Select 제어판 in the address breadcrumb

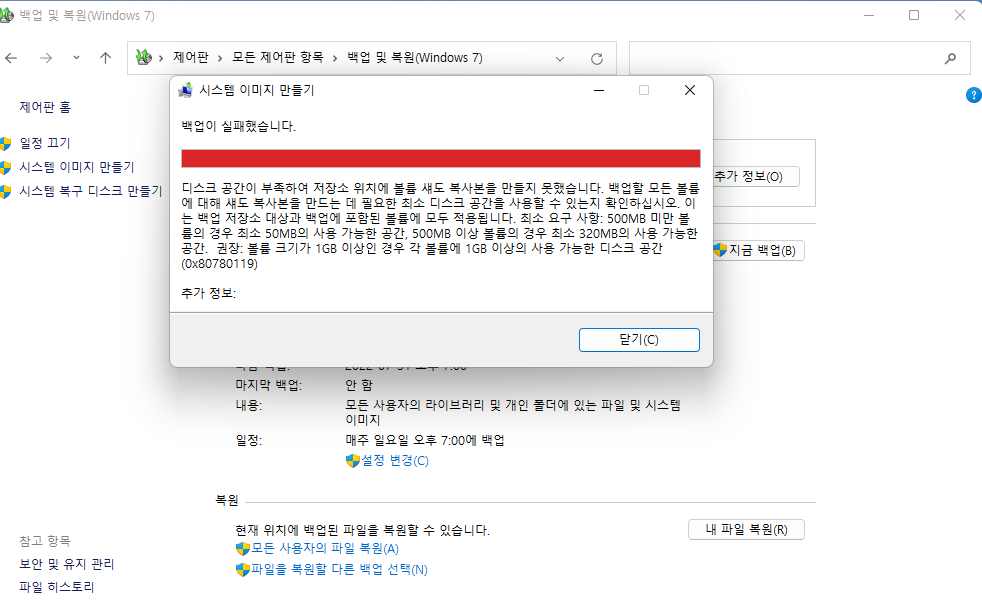tap(191, 58)
